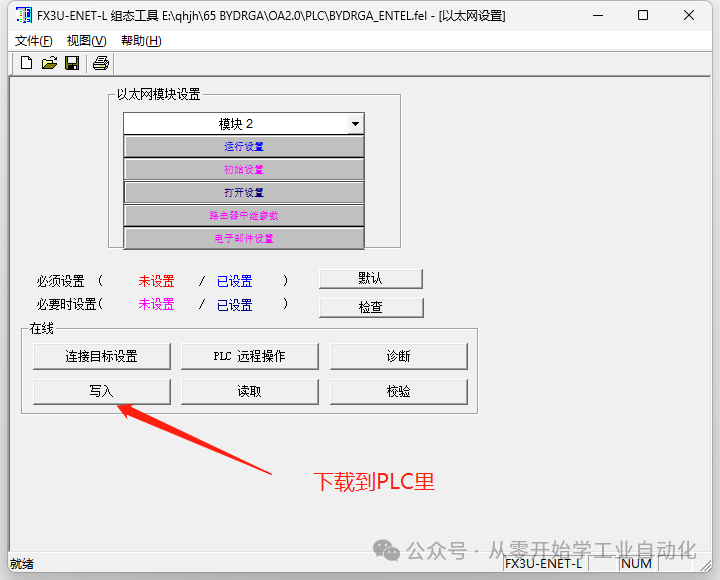Open 打开设置 open settings
Image resolution: width=720 pixels, height=580 pixels.
pyautogui.click(x=244, y=192)
